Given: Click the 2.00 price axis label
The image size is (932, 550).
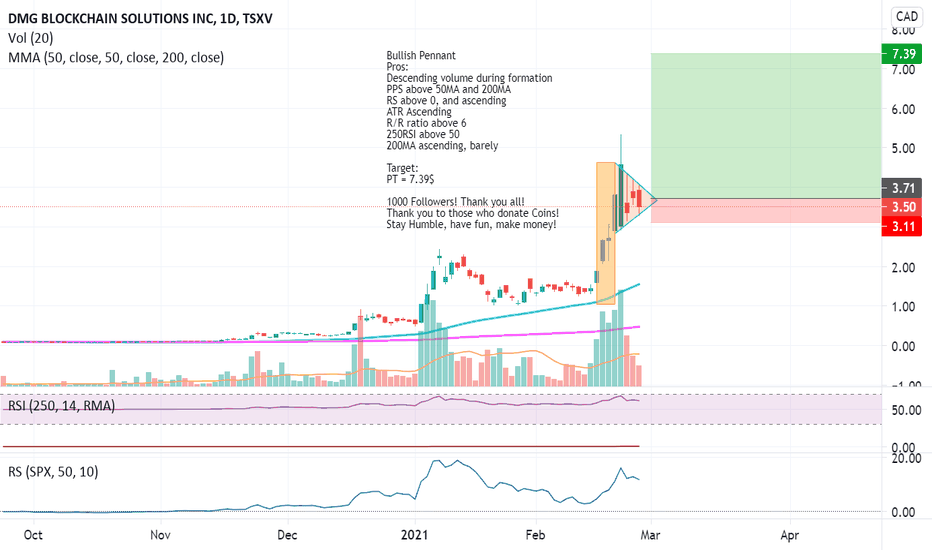Looking at the screenshot, I should (x=903, y=268).
